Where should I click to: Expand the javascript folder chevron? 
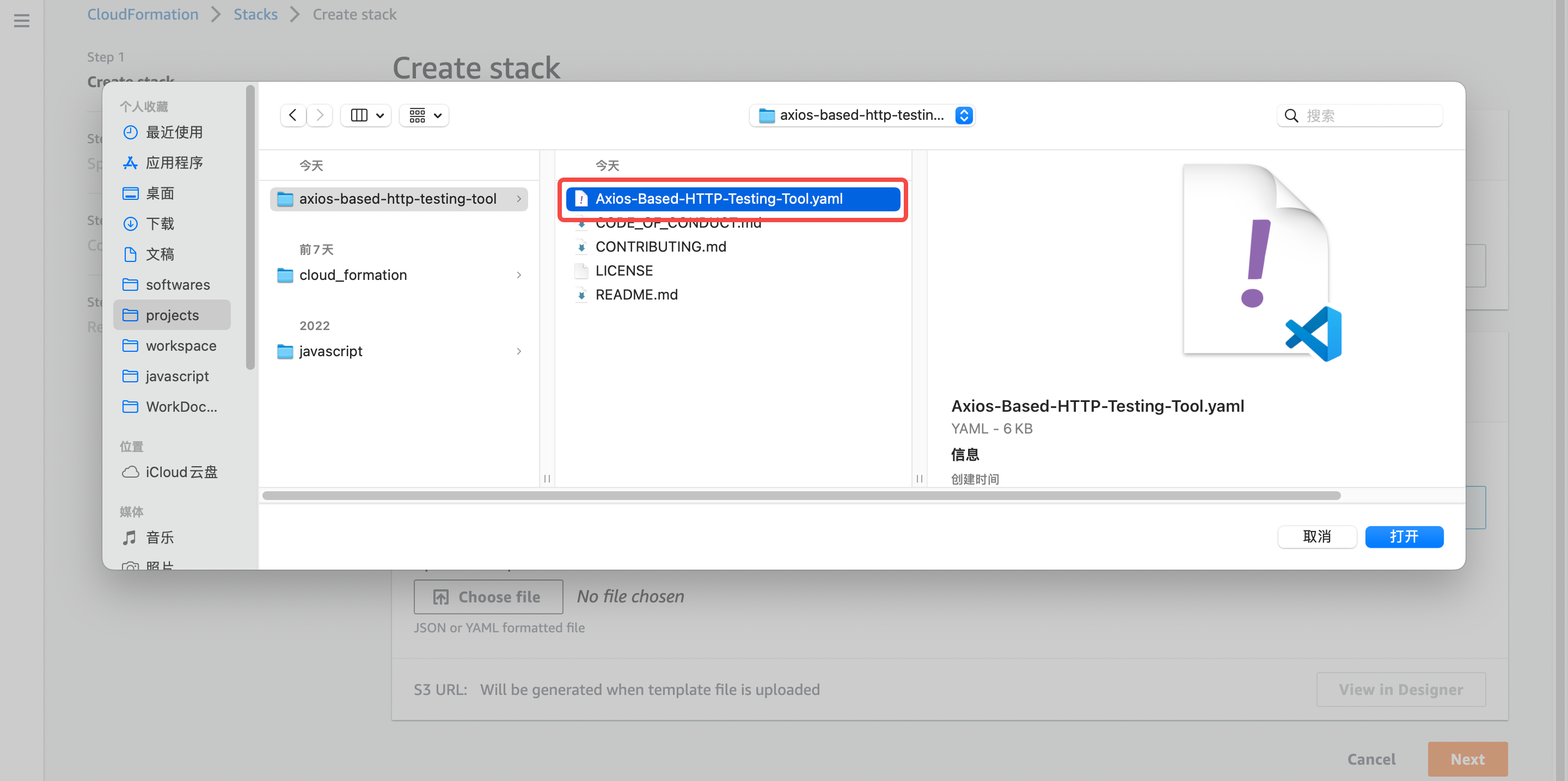pyautogui.click(x=519, y=351)
